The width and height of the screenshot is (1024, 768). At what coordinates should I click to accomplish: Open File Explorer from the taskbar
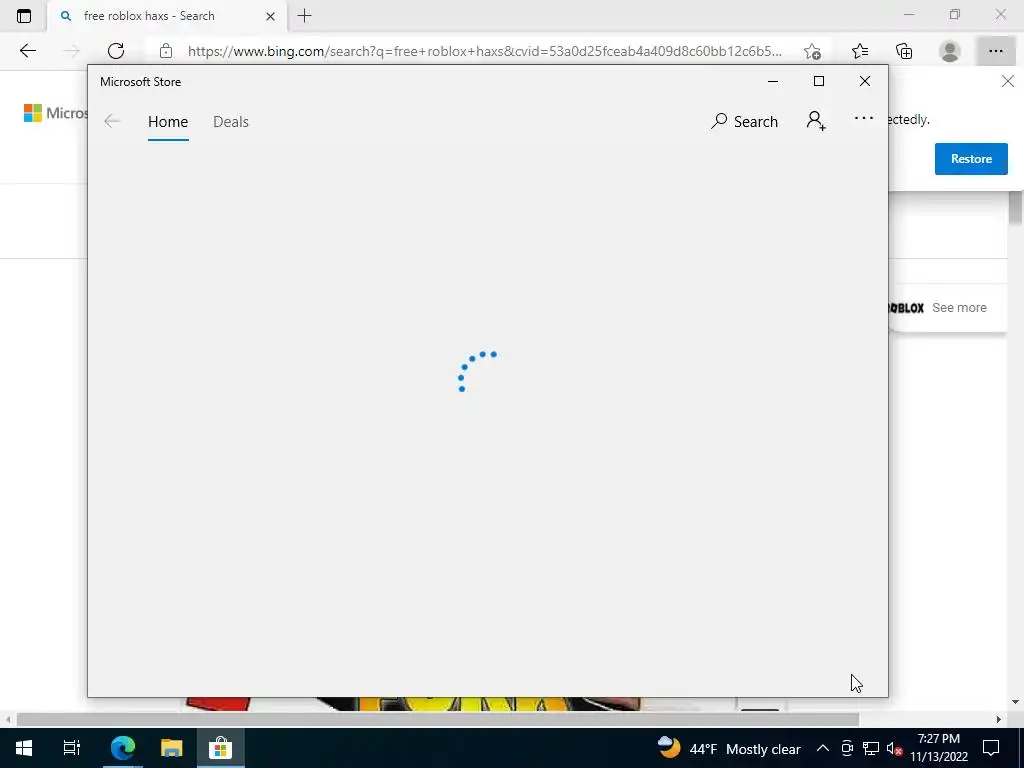click(171, 748)
